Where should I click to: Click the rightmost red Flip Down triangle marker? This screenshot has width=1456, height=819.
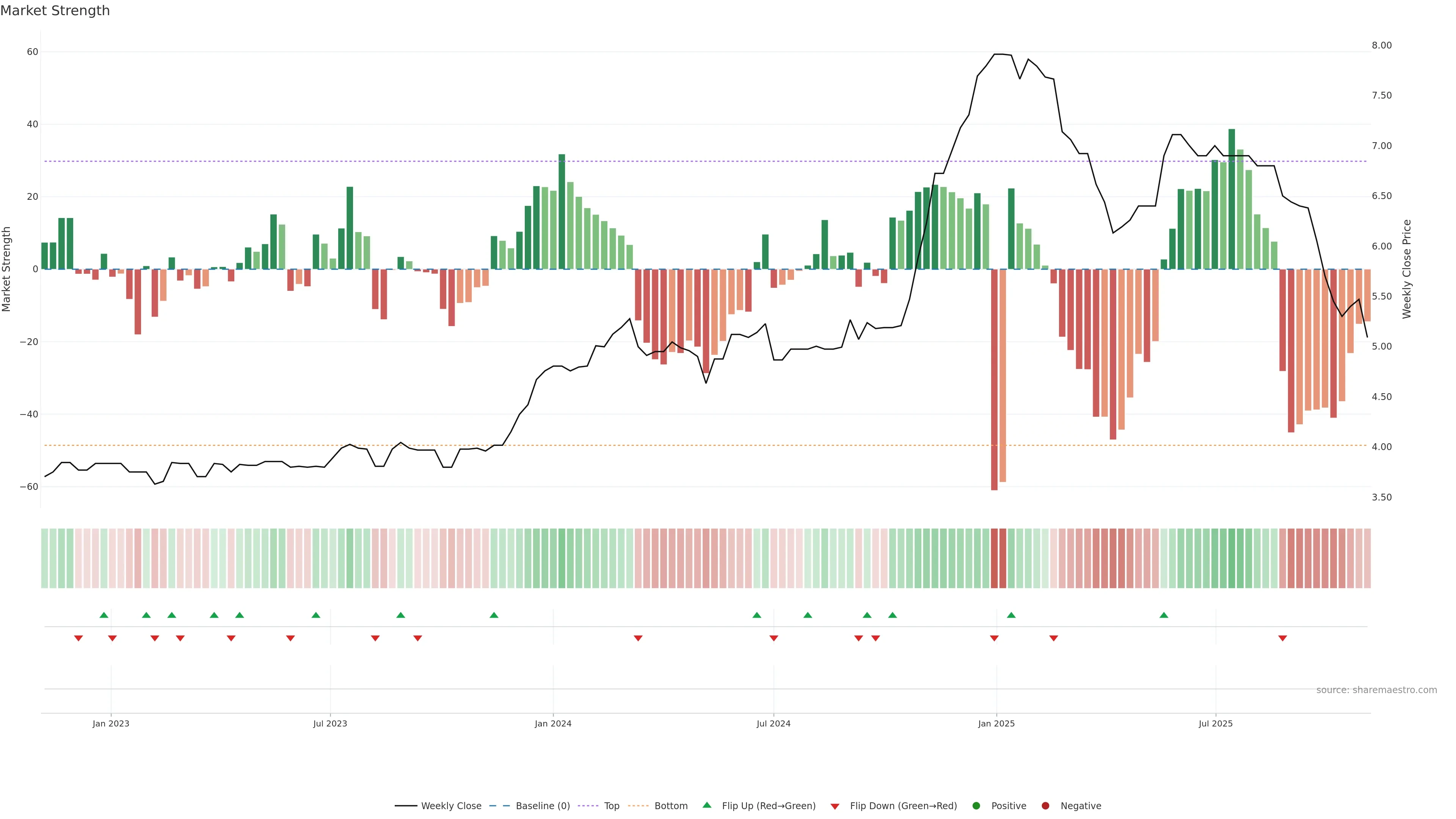[1282, 638]
